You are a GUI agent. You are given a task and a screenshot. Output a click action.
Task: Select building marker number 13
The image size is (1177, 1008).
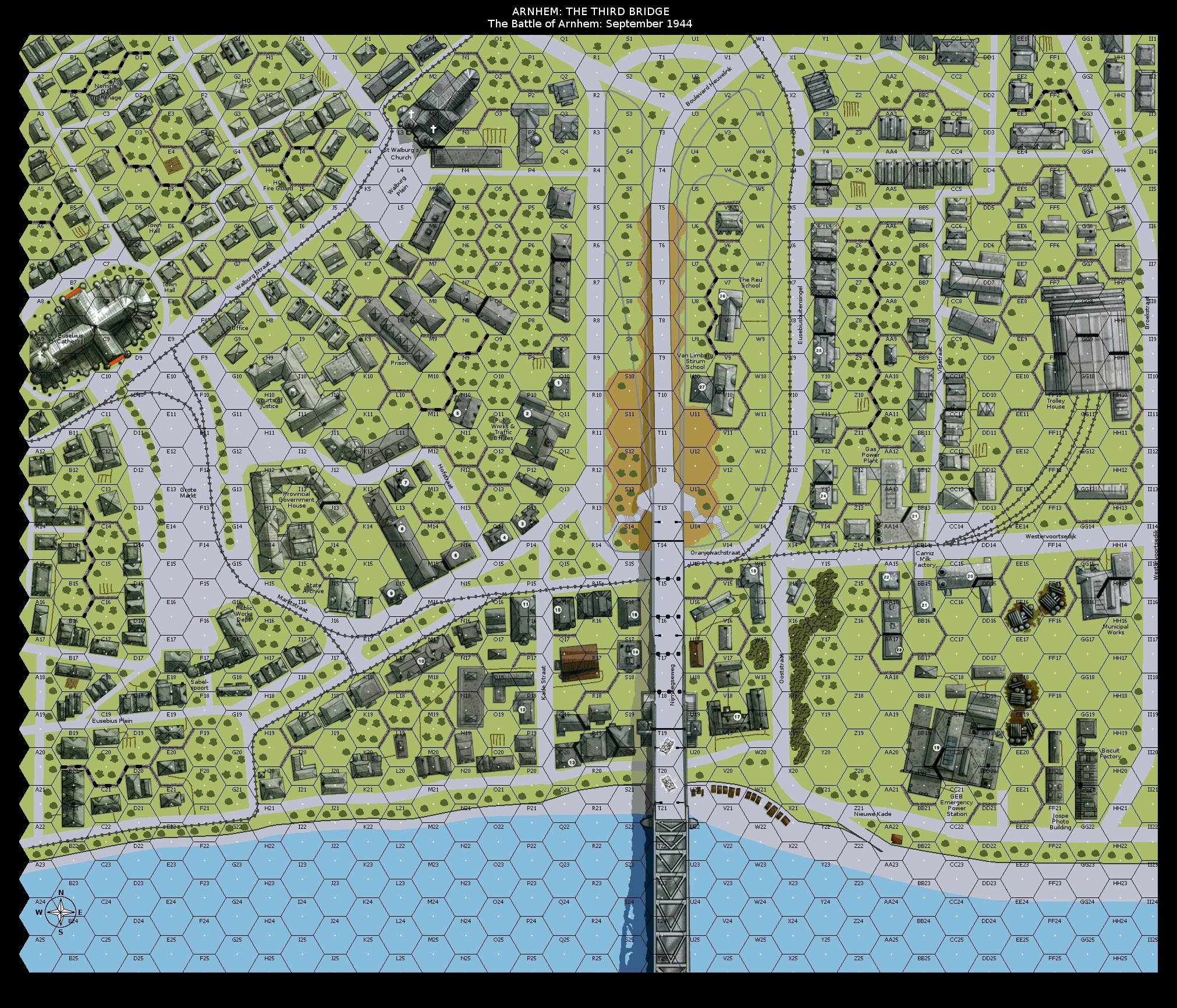[571, 762]
